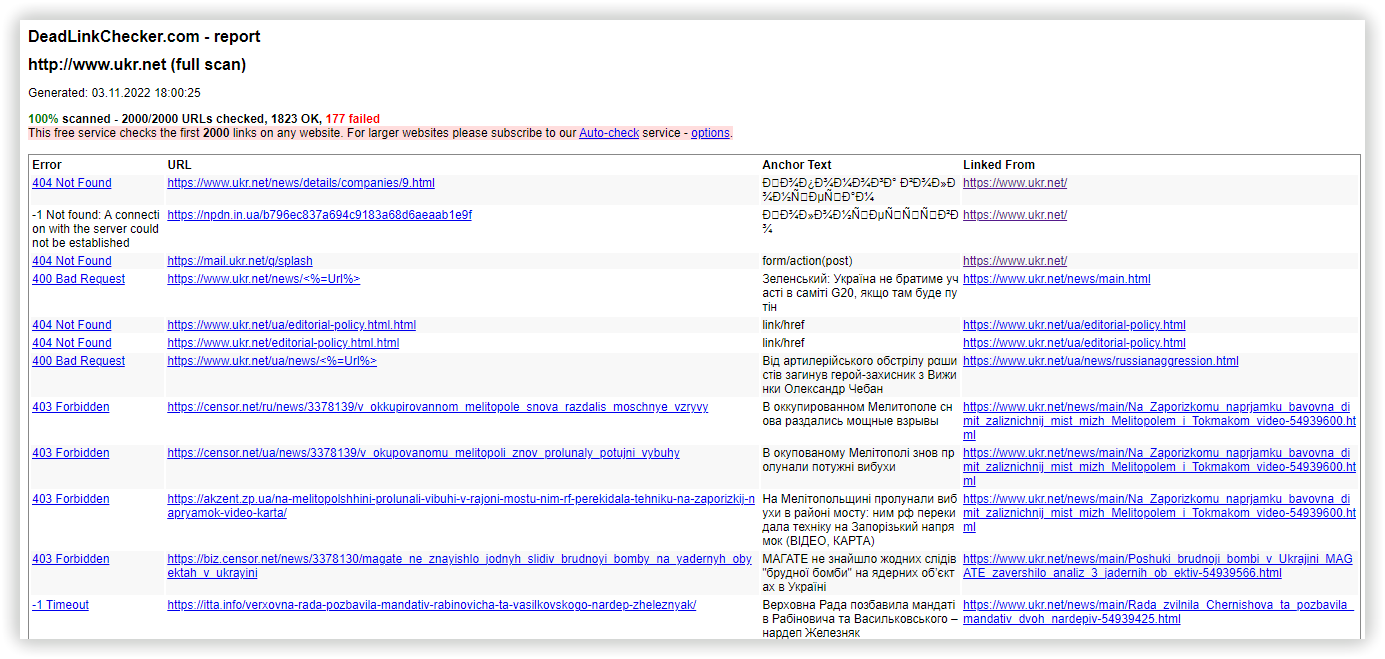Visit the akzent.zp.ua URL link

coord(461,506)
